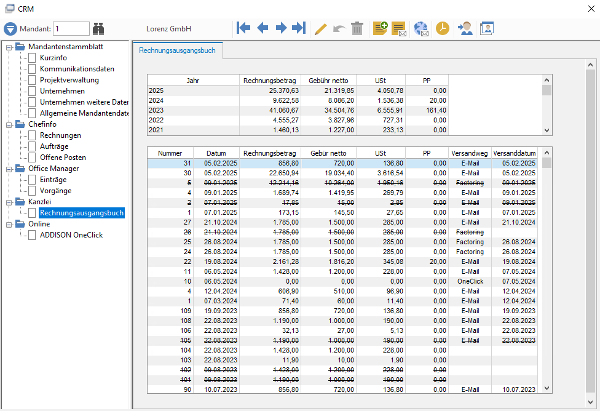Jump to the first record arrow
The height and width of the screenshot is (411, 600).
[243, 28]
